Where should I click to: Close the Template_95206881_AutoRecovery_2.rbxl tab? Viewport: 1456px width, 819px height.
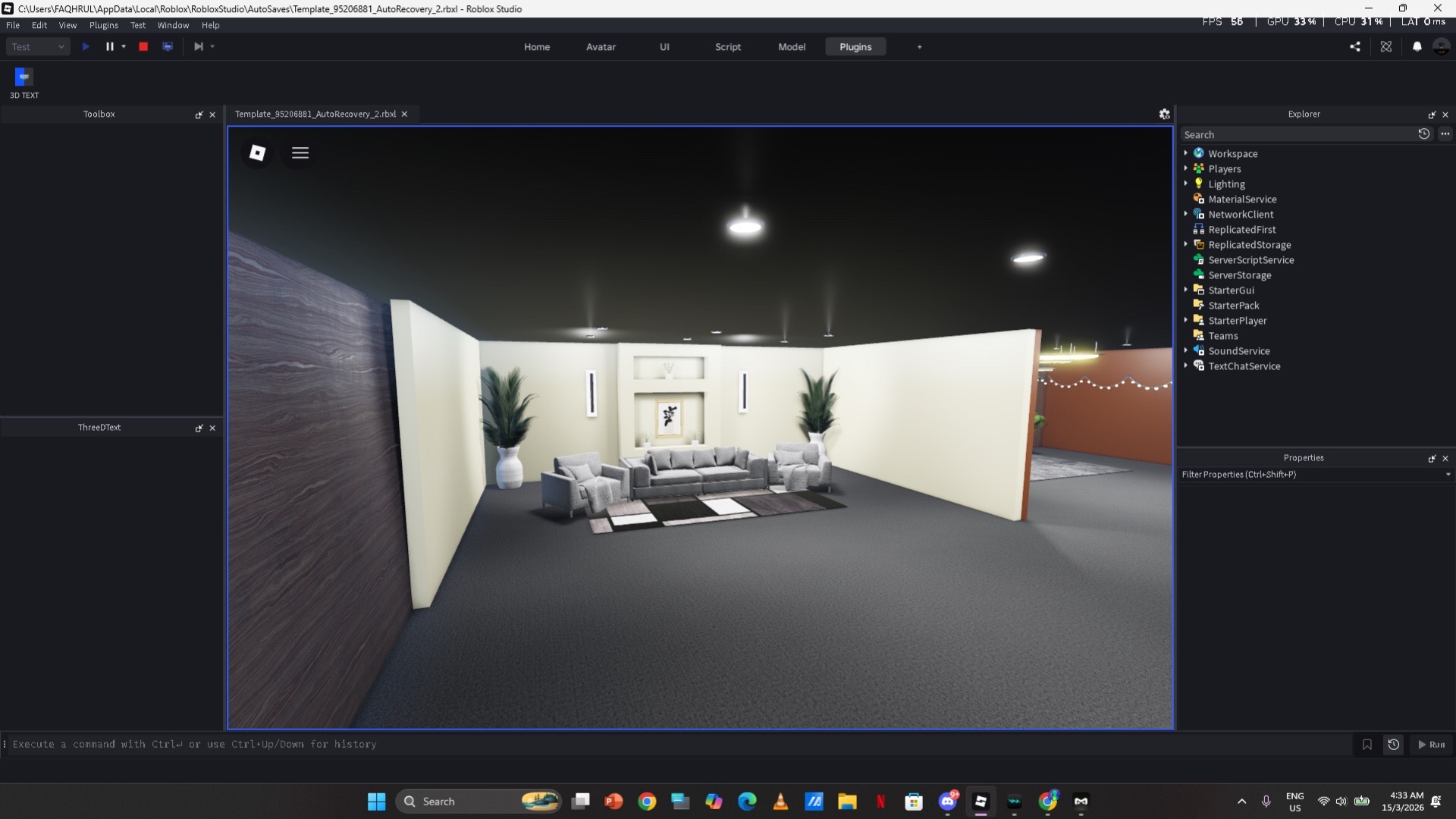(x=404, y=114)
